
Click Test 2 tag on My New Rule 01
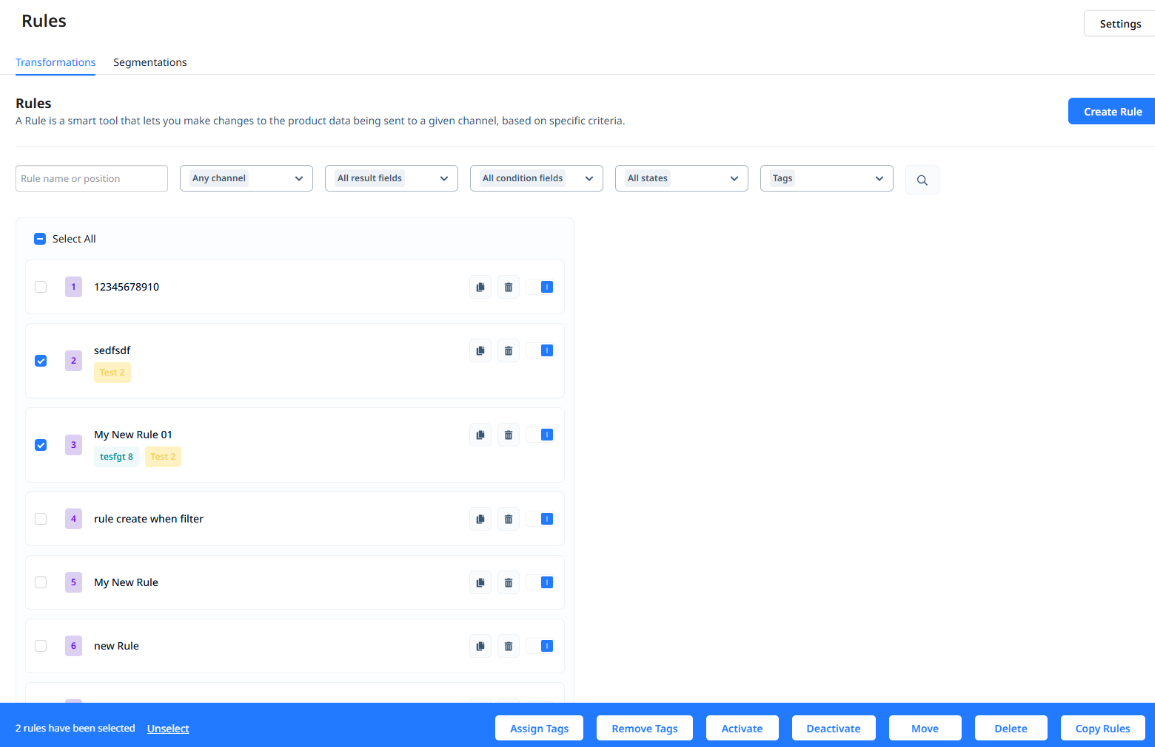point(163,457)
